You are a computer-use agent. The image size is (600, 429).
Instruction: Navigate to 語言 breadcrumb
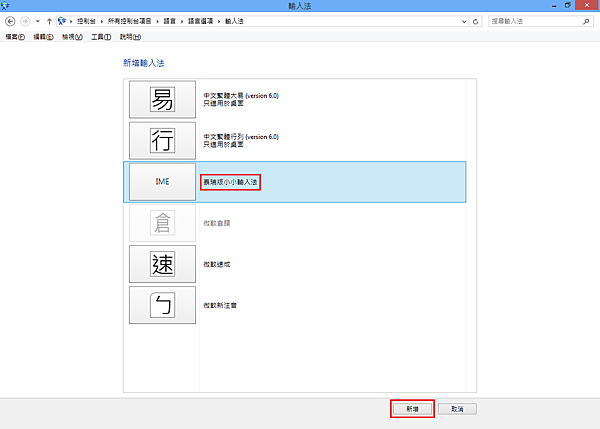[x=170, y=21]
